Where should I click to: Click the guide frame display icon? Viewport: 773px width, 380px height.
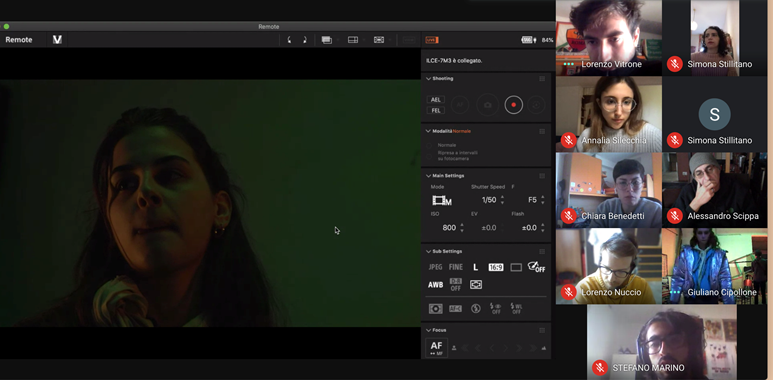pos(379,40)
